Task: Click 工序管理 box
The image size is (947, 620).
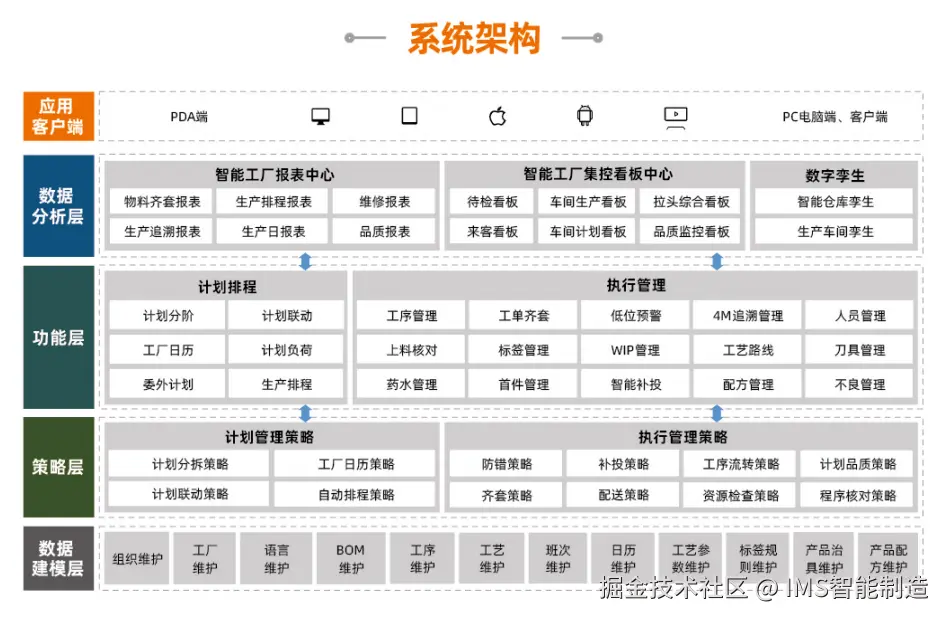Action: click(411, 316)
